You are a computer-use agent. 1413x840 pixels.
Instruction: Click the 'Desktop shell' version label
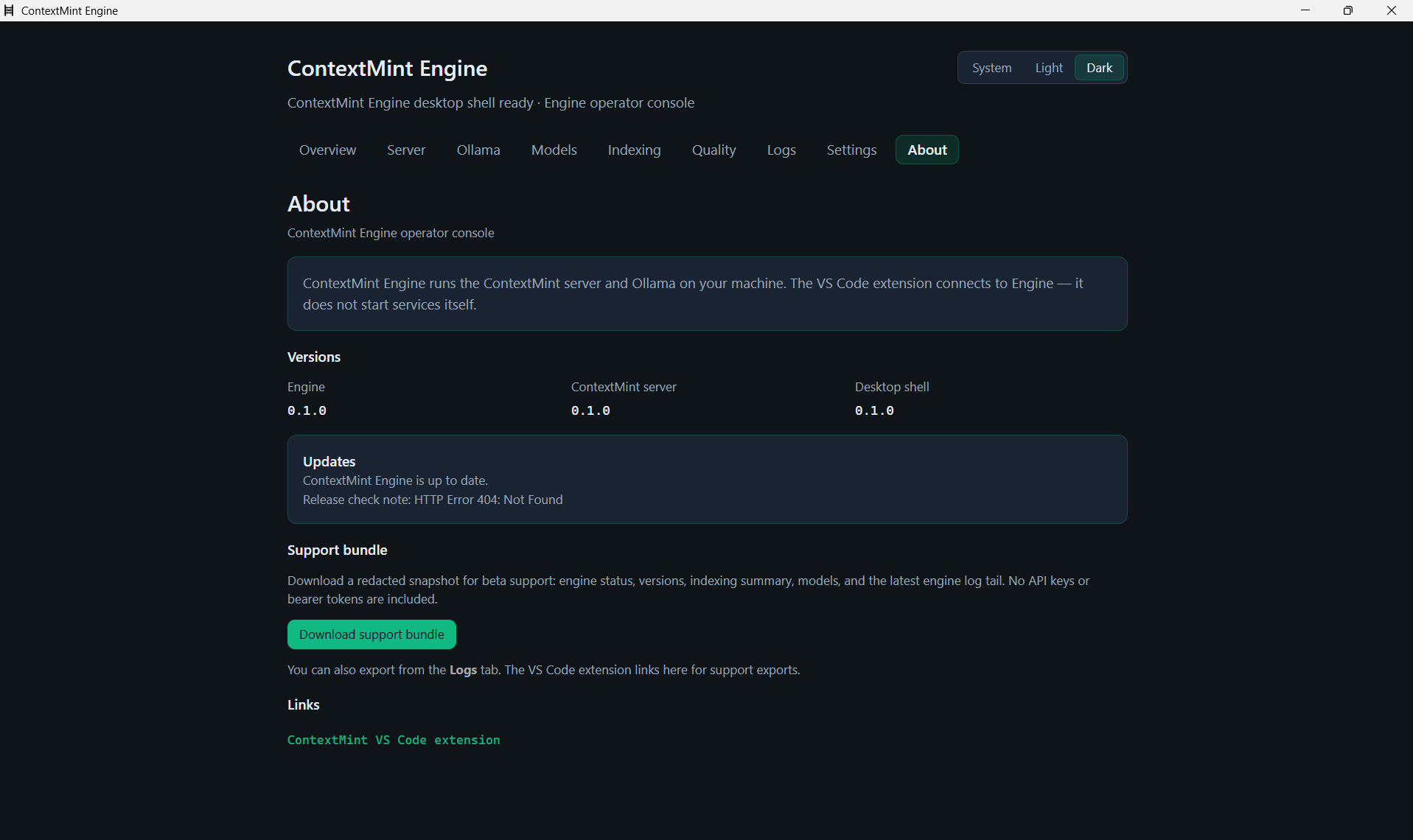tap(892, 387)
